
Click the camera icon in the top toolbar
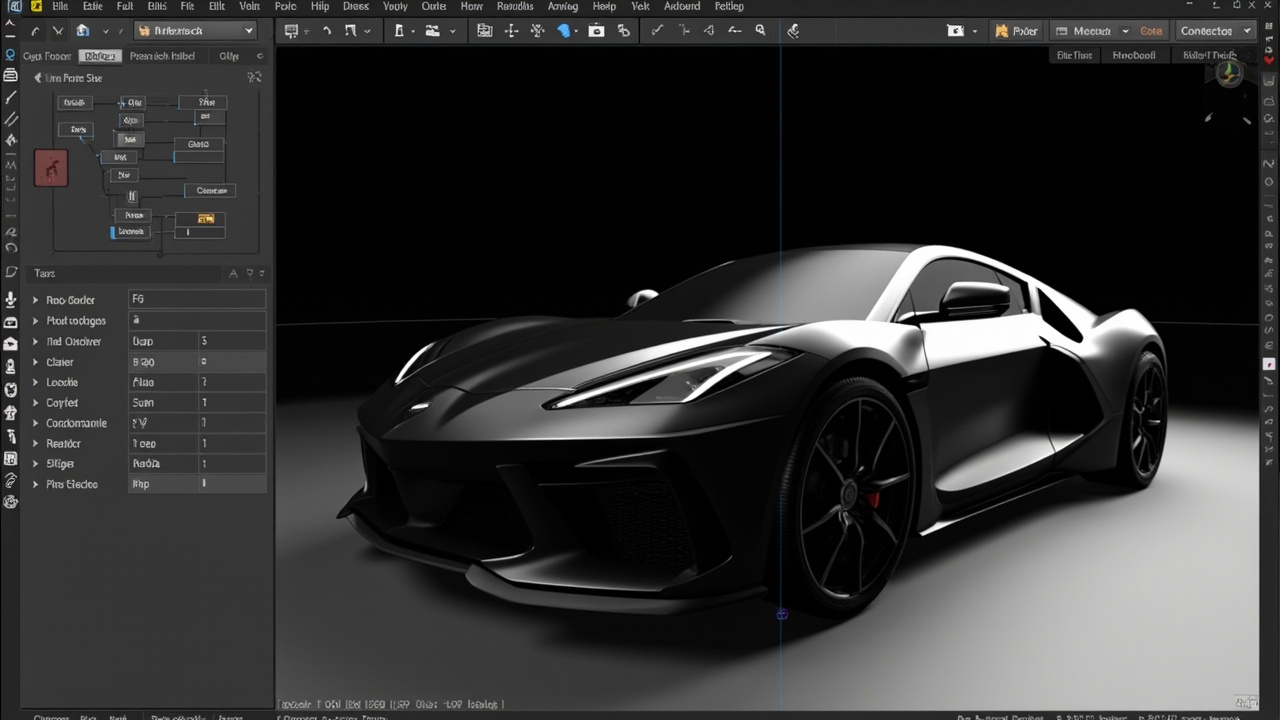pyautogui.click(x=596, y=31)
